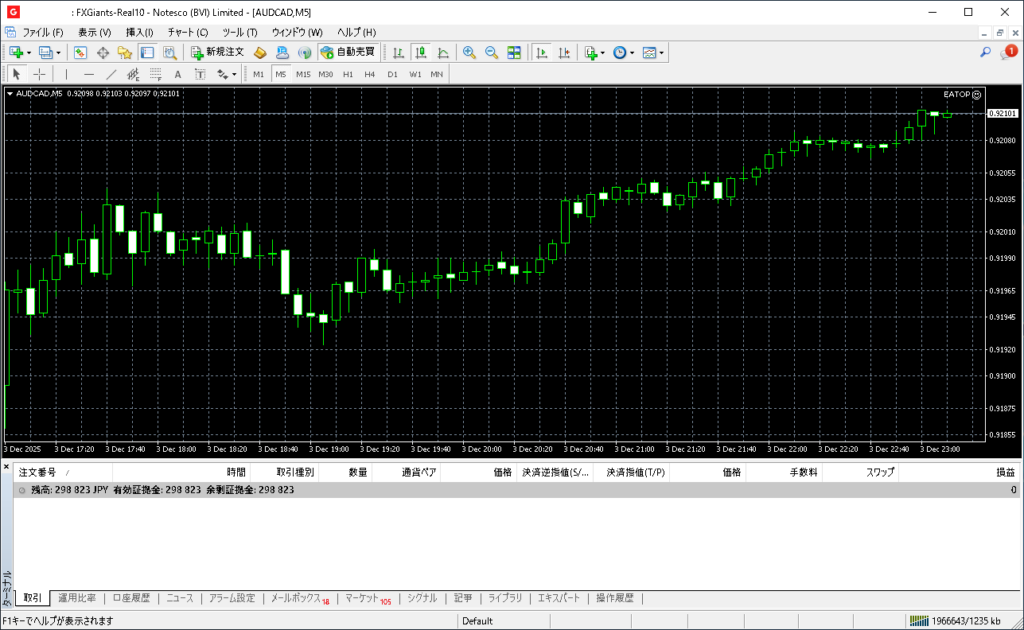Screen dimensions: 1024x630
Task: Toggle the chart auto scroll button
Action: click(x=541, y=52)
